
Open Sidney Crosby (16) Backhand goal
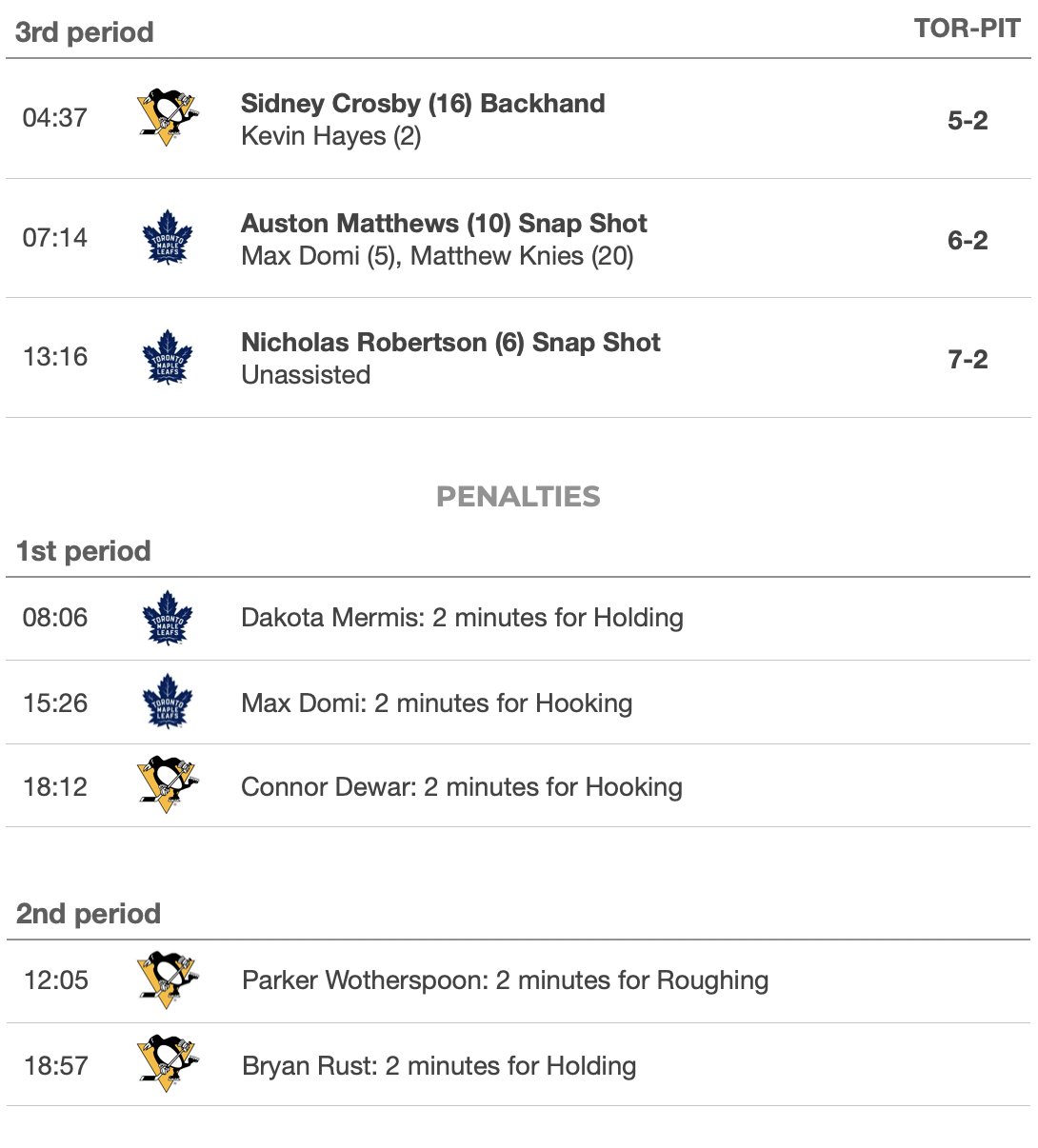(x=423, y=104)
